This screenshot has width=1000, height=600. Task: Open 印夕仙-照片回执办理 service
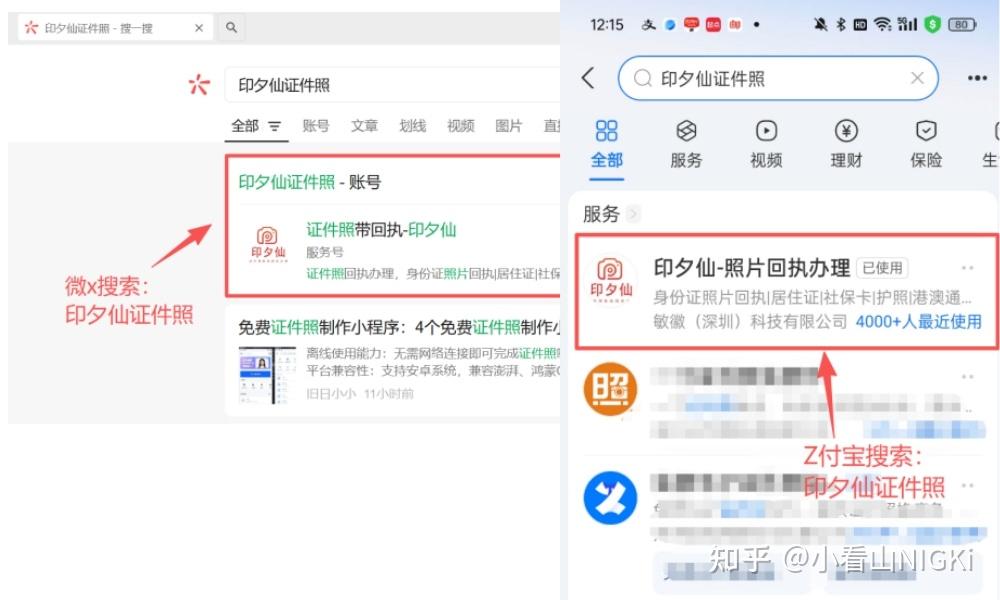click(786, 292)
